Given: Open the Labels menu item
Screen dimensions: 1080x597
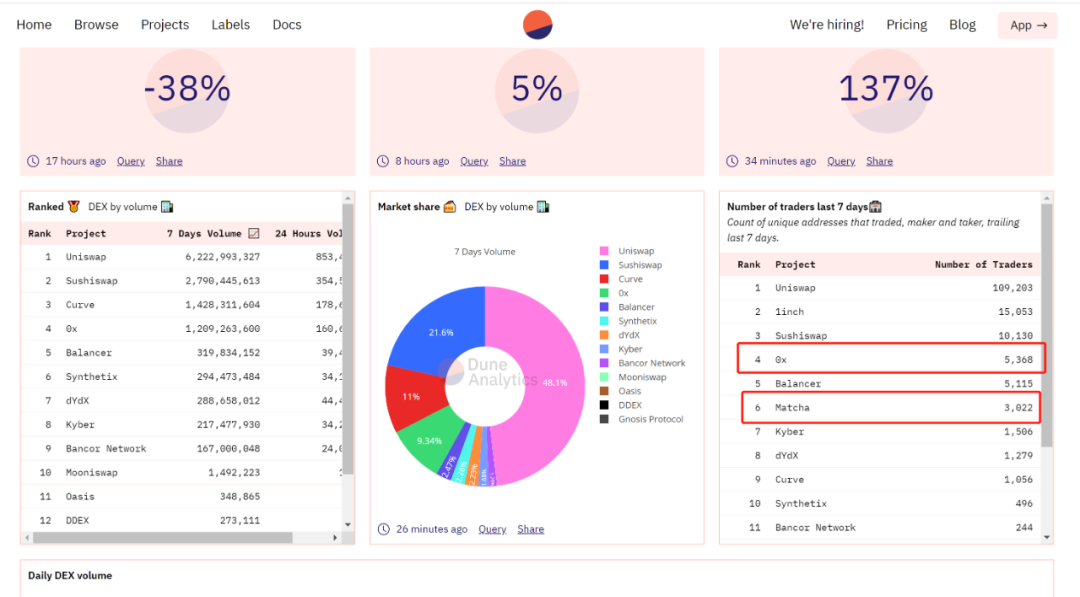Looking at the screenshot, I should click(x=230, y=25).
